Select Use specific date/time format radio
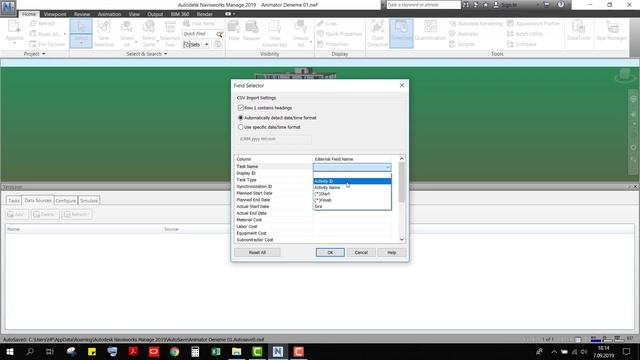This screenshot has width=640, height=360. pos(240,127)
